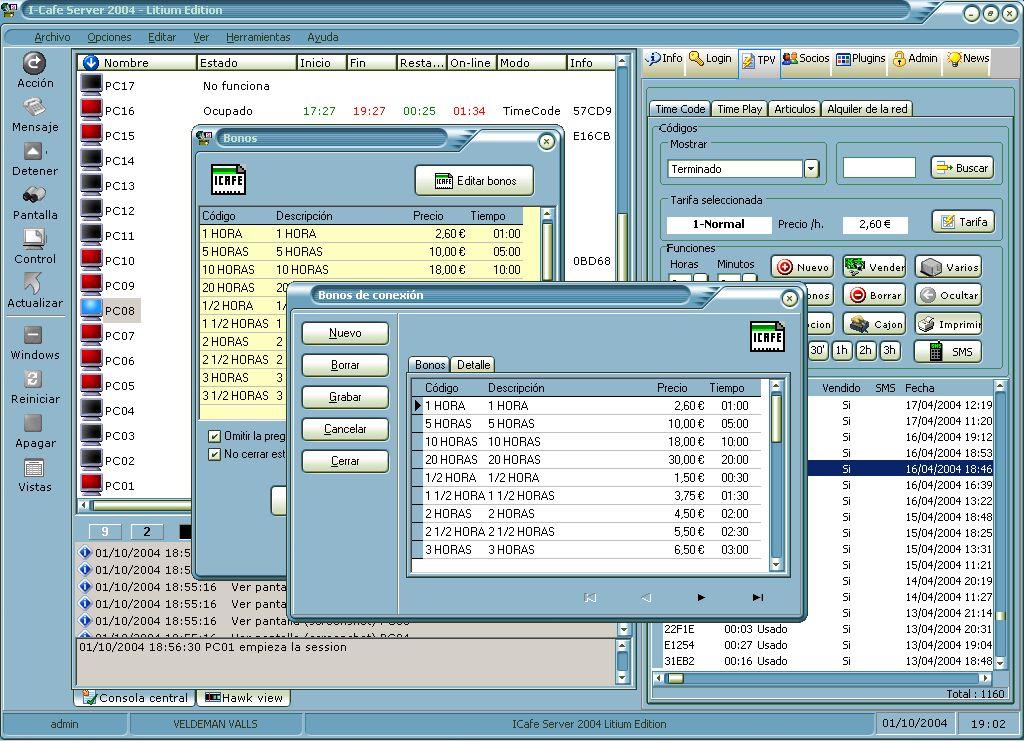Click the Bonos window list scrollbar
Screen dimensions: 1024x742
point(547,245)
